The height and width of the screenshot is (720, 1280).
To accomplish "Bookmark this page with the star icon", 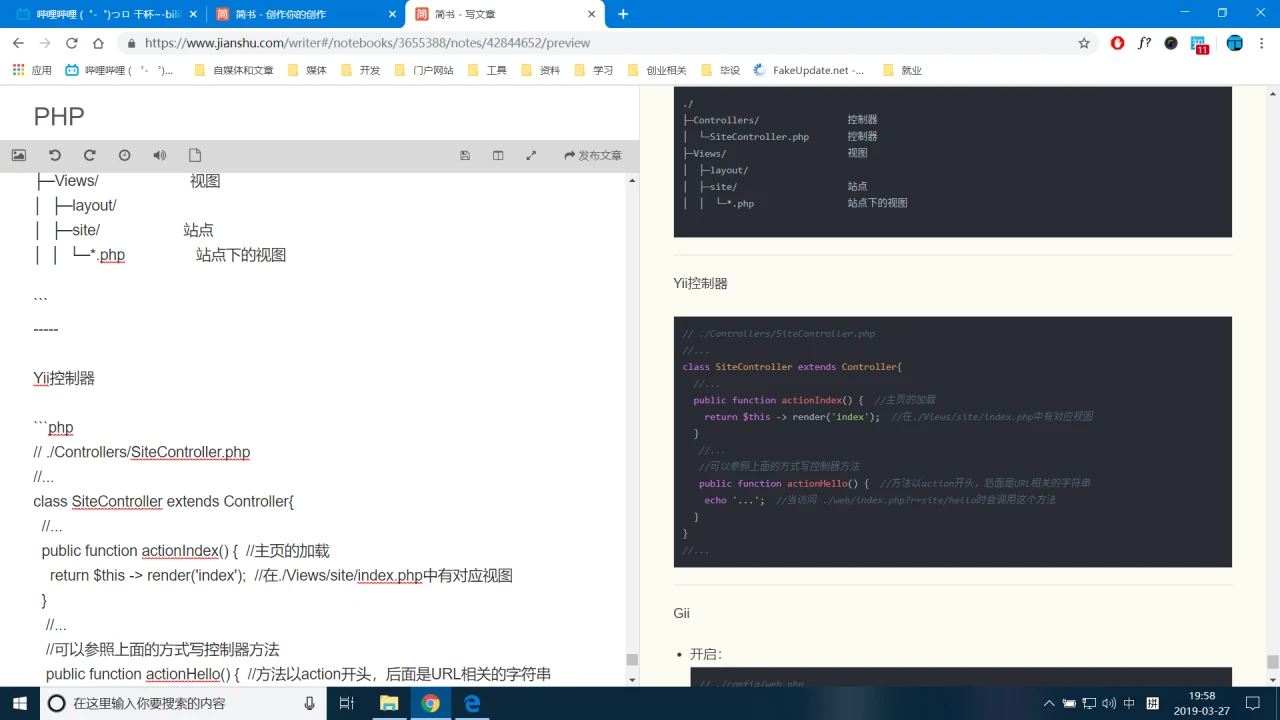I will (1084, 43).
